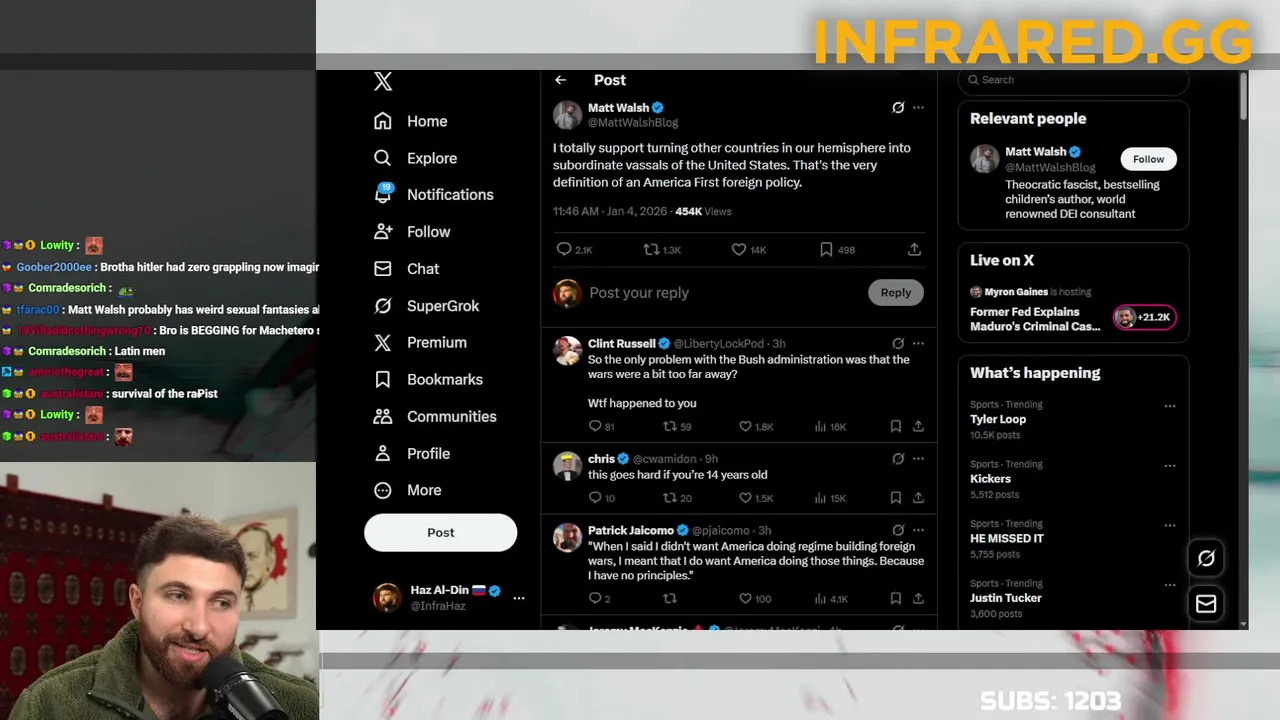Open Justin Tucker trending topic
1280x720 pixels.
pos(1006,598)
